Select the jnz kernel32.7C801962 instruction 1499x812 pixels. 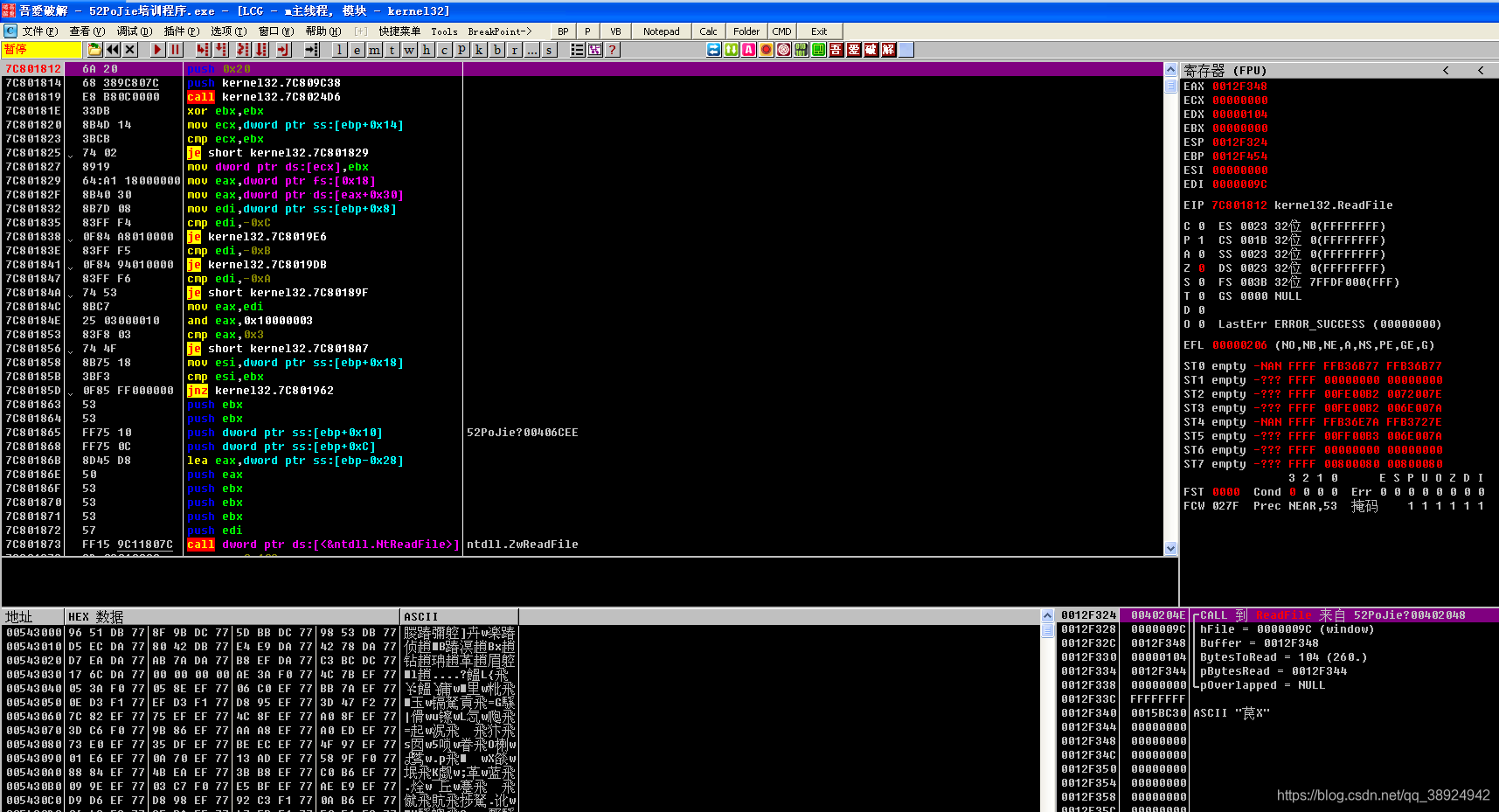click(260, 391)
